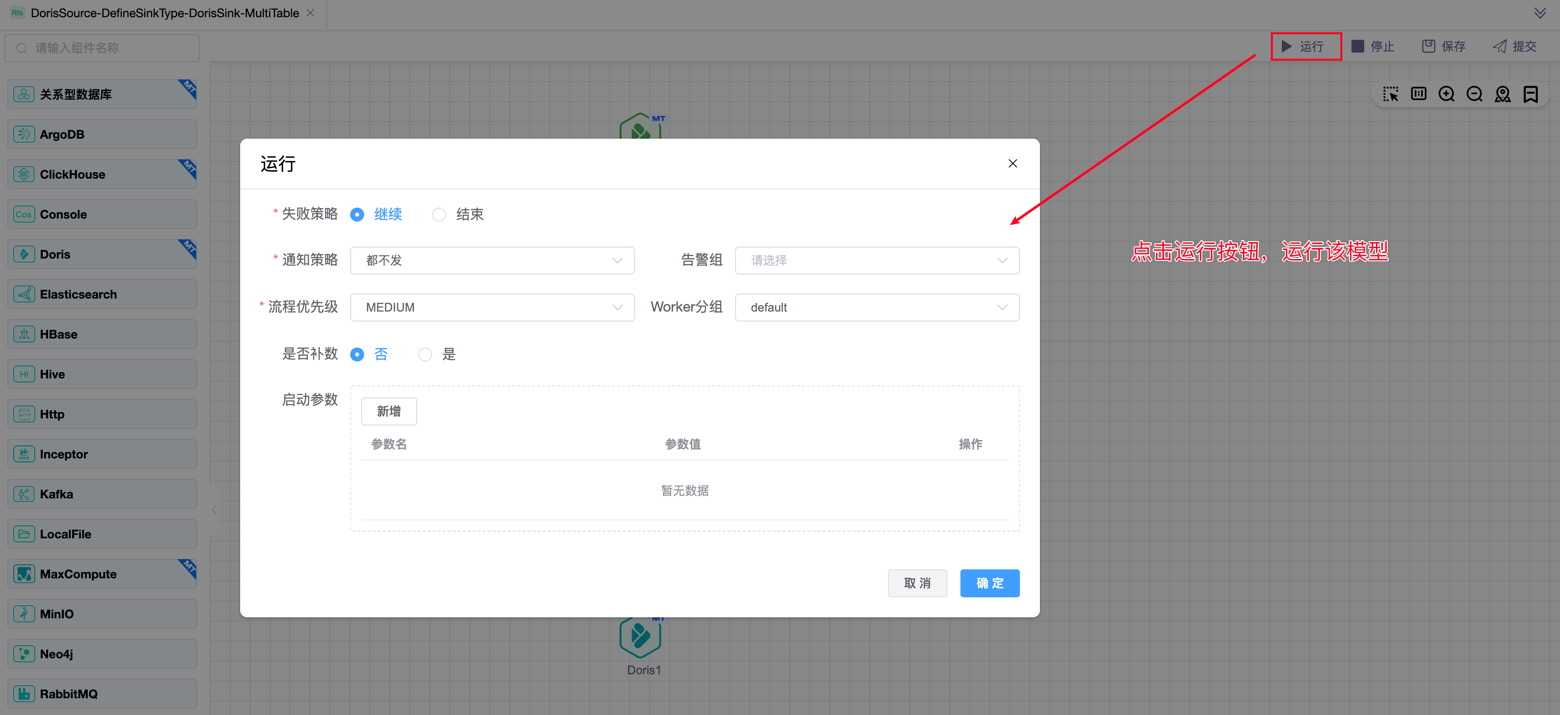Select 结束 failure strategy radio
Image resolution: width=1560 pixels, height=715 pixels.
pos(439,214)
